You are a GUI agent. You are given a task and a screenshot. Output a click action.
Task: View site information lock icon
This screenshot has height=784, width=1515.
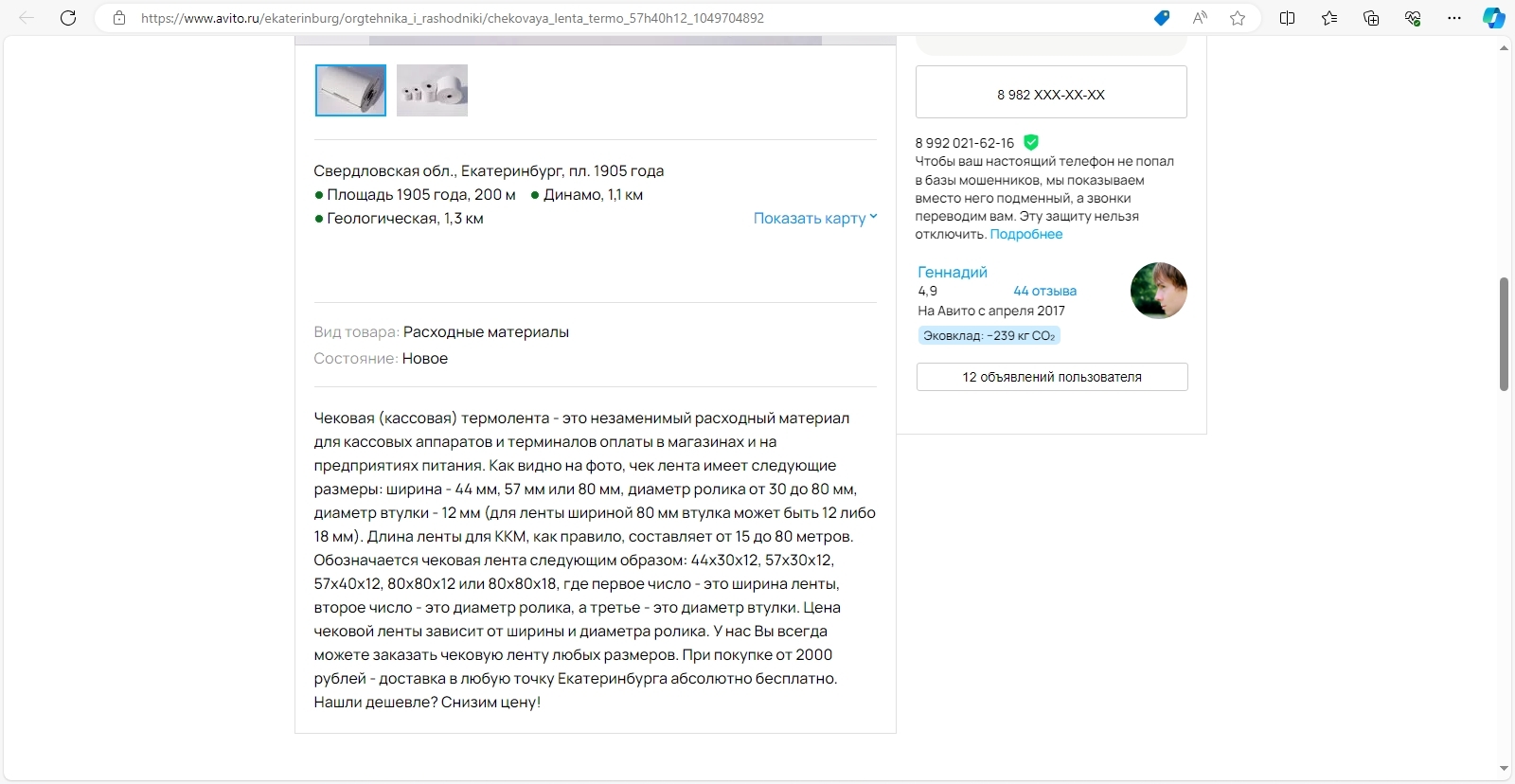(x=119, y=18)
